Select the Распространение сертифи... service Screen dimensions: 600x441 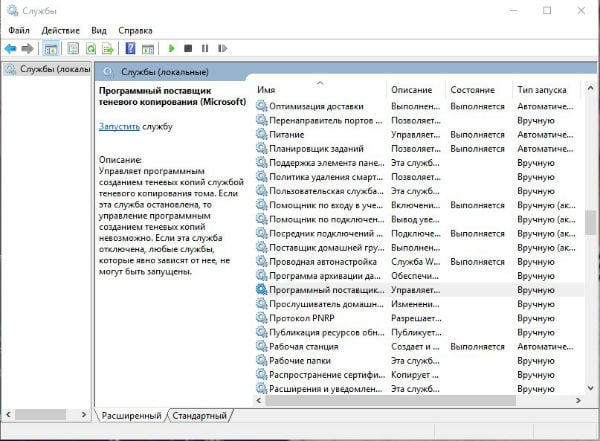[x=419, y=375]
